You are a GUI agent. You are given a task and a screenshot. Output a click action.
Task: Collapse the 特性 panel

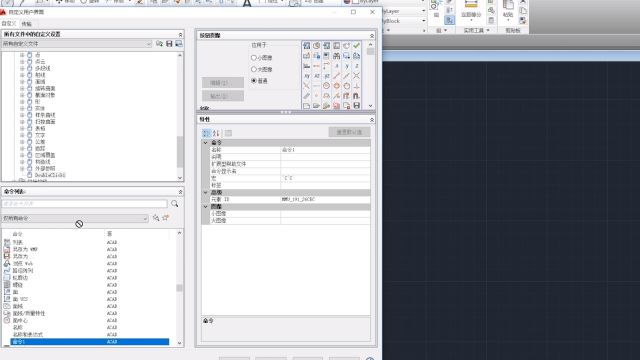click(x=371, y=120)
